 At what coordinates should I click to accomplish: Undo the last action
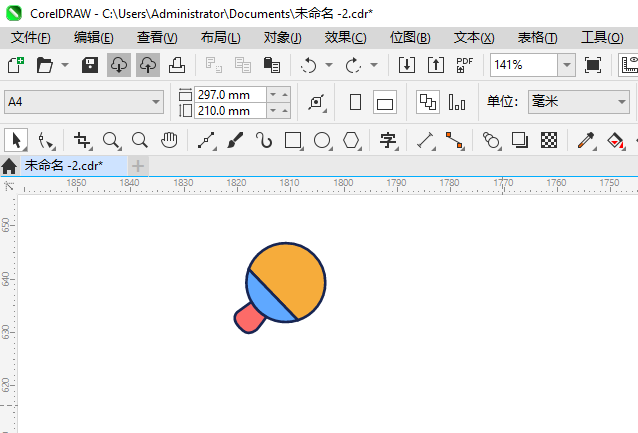pyautogui.click(x=308, y=65)
